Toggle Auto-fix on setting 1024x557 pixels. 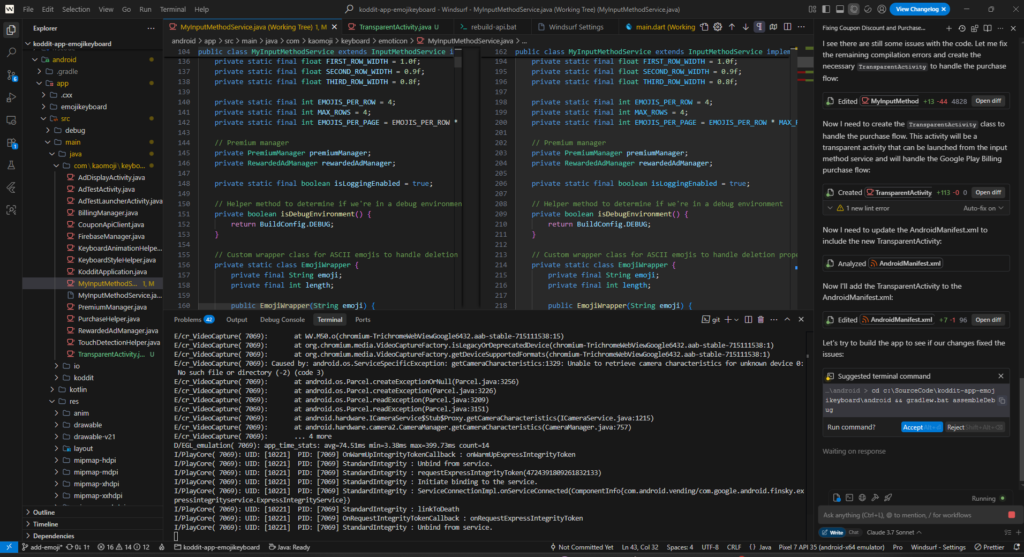pyautogui.click(x=983, y=208)
